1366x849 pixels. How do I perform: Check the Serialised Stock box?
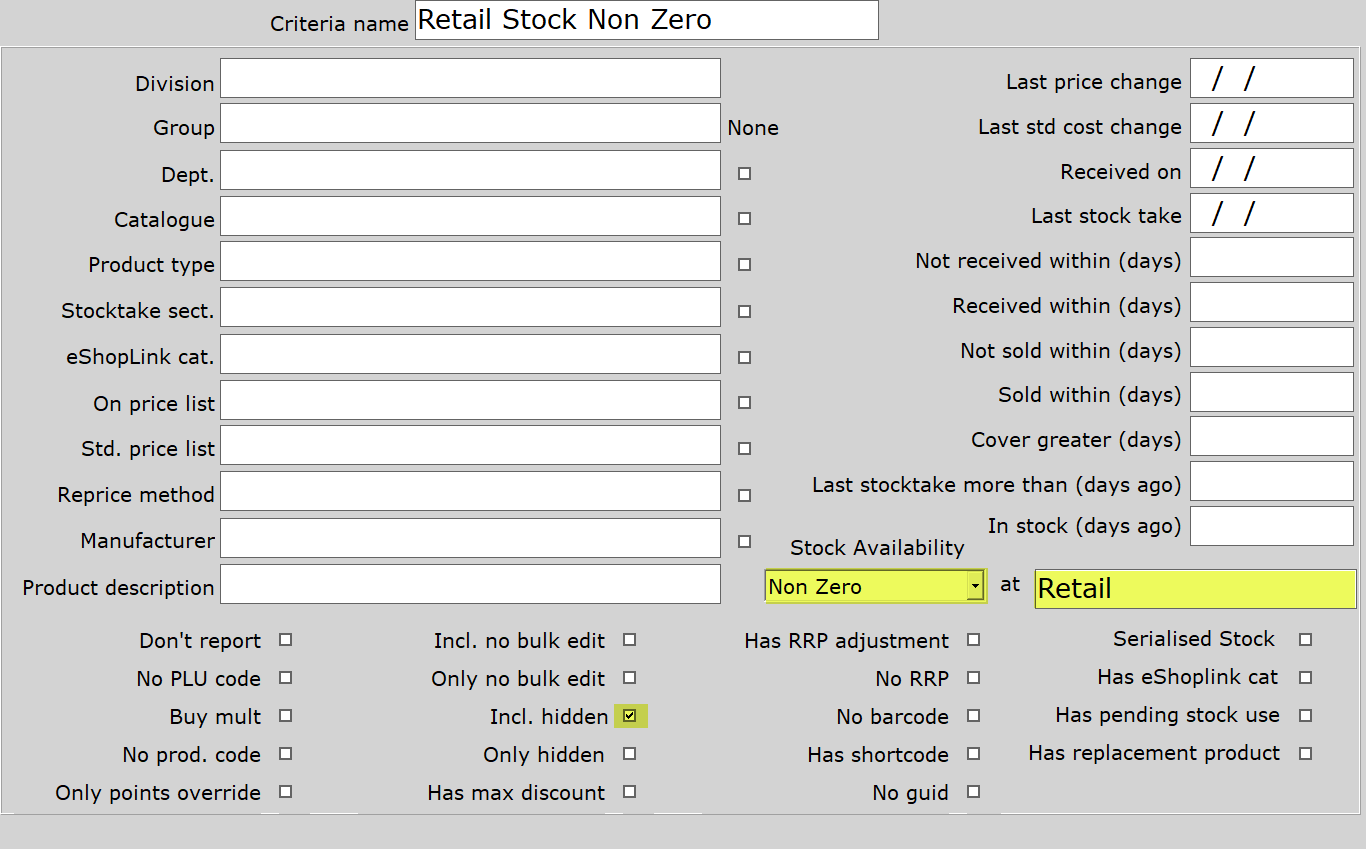pyautogui.click(x=1305, y=639)
